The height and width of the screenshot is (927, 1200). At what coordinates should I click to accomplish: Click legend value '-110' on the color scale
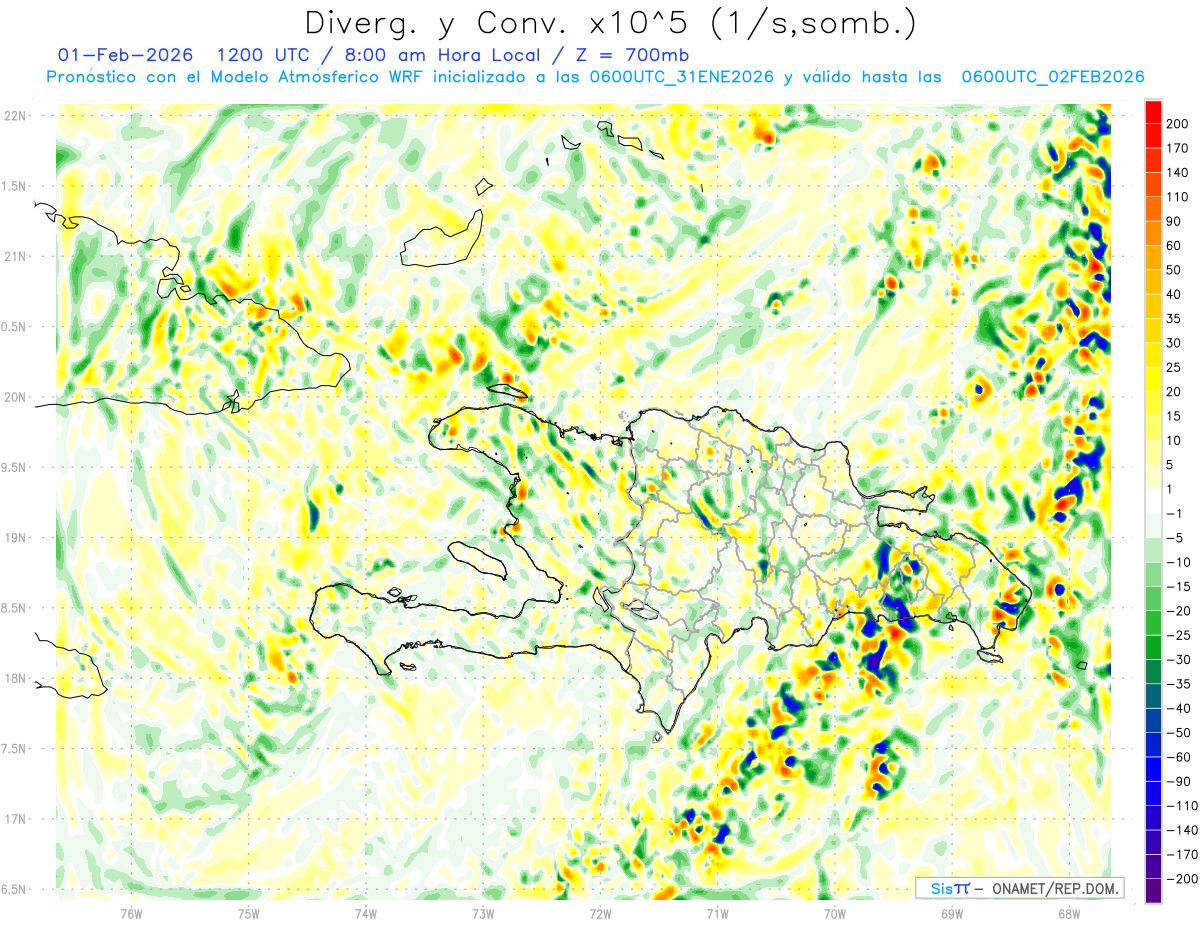tap(1180, 806)
